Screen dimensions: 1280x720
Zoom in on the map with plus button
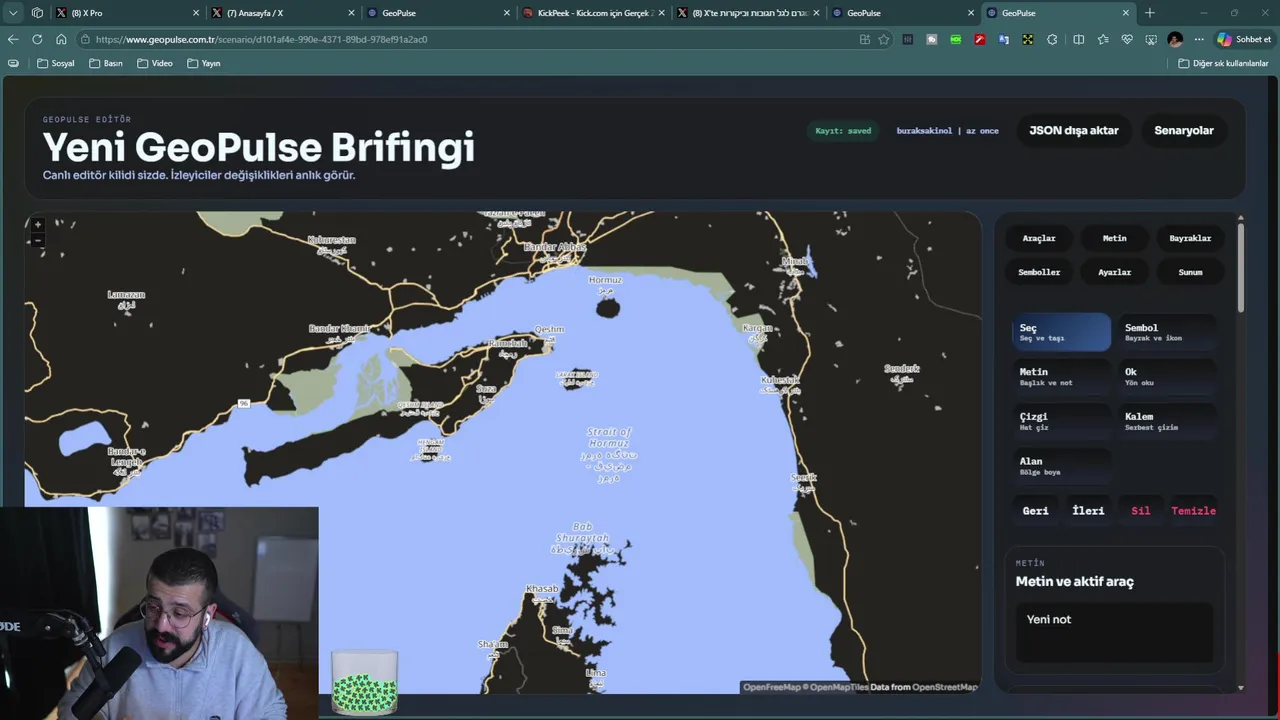[38, 225]
